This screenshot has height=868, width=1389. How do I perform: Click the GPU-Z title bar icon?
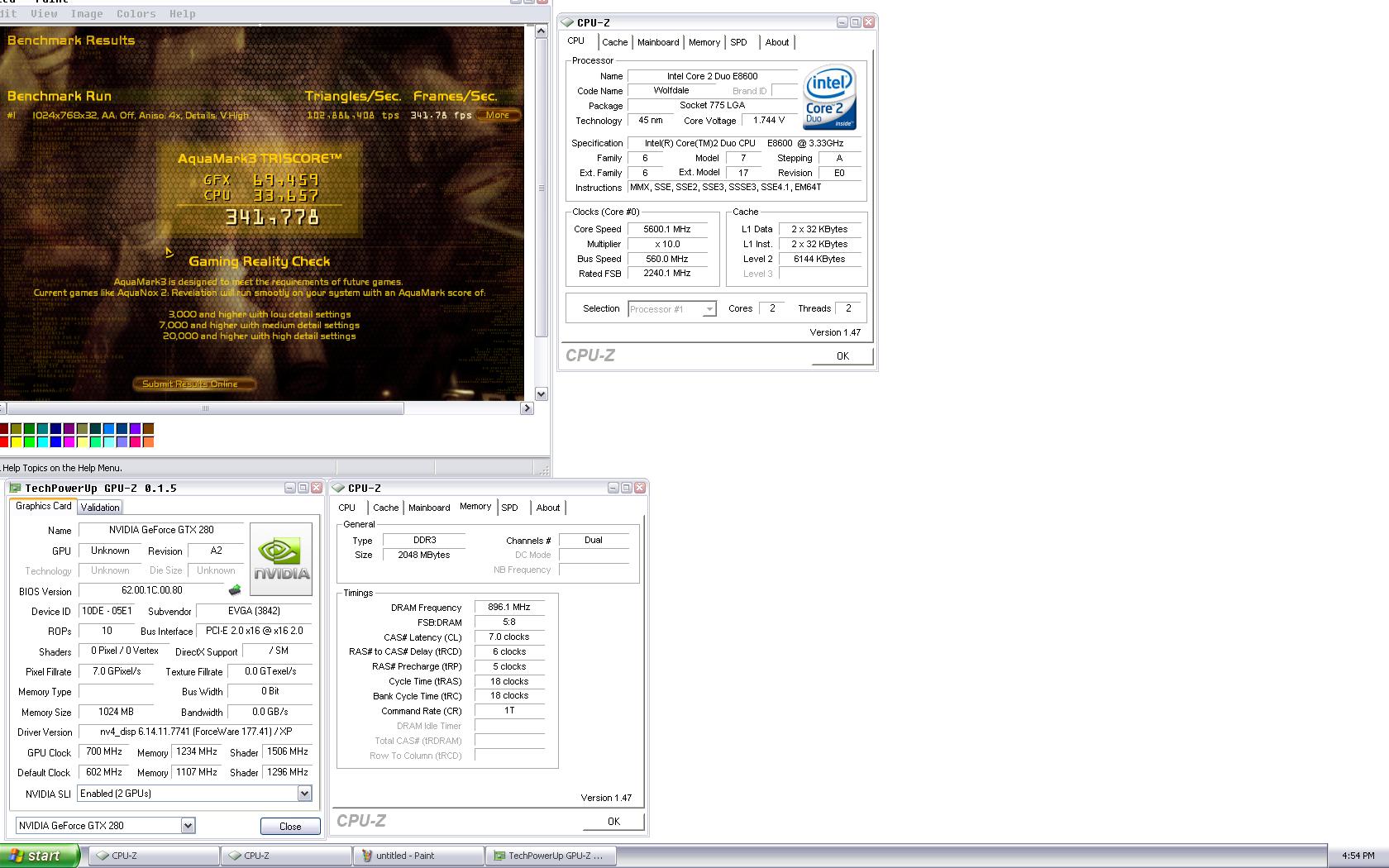click(x=15, y=488)
